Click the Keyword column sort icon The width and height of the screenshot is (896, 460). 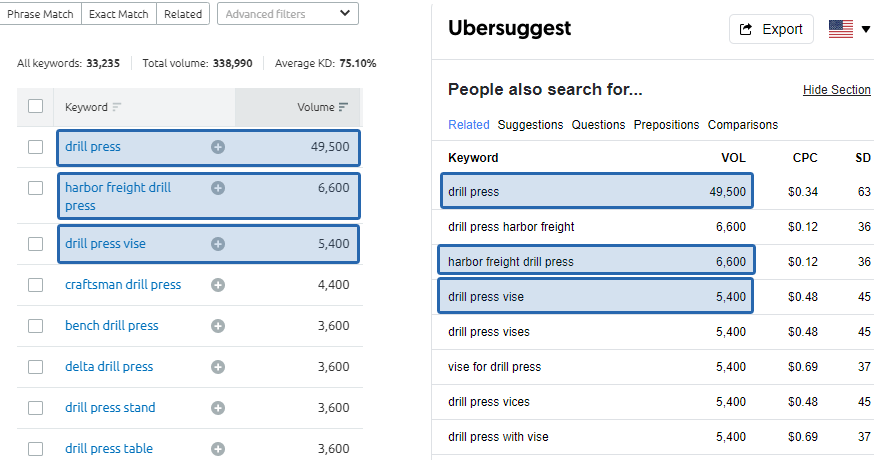[x=117, y=107]
